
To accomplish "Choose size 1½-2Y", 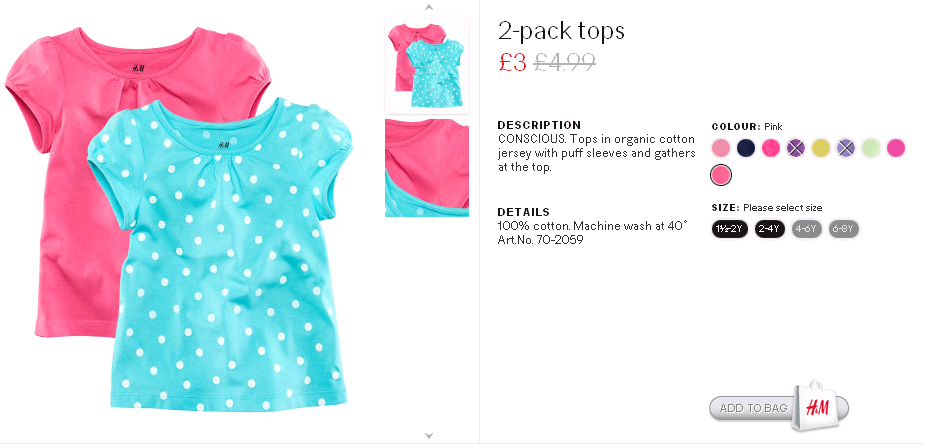I will 730,229.
